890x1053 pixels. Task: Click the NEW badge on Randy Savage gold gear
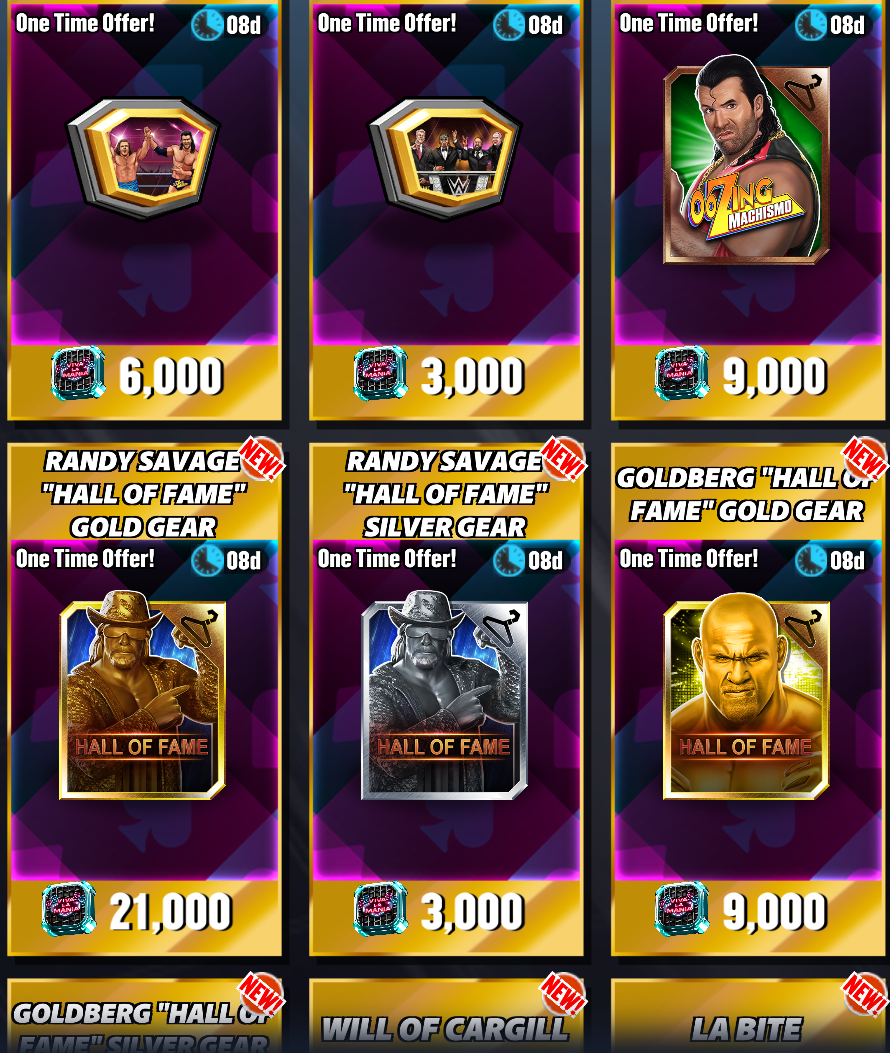click(262, 459)
